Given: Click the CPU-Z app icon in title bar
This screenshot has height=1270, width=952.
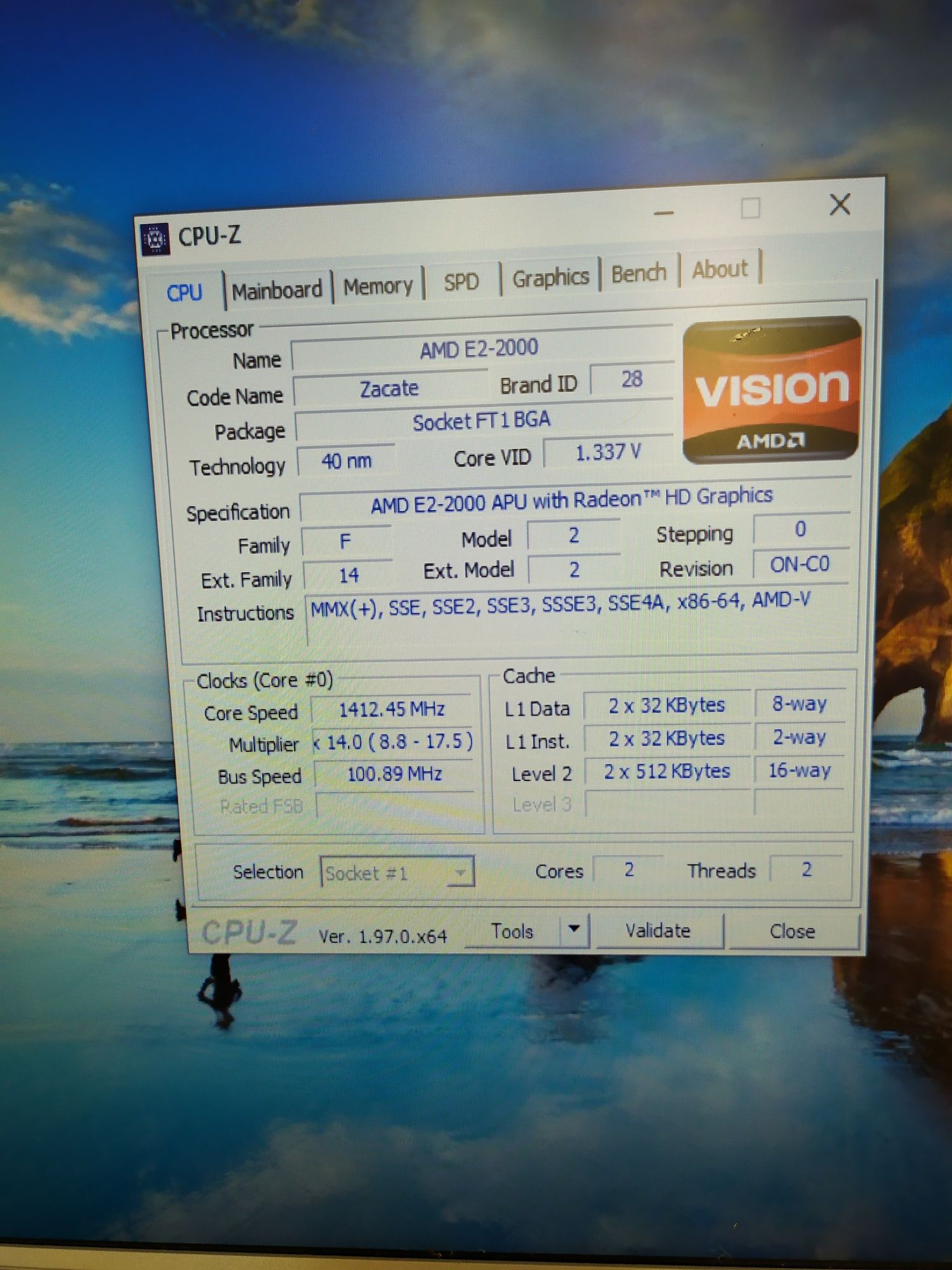Looking at the screenshot, I should pos(155,239).
